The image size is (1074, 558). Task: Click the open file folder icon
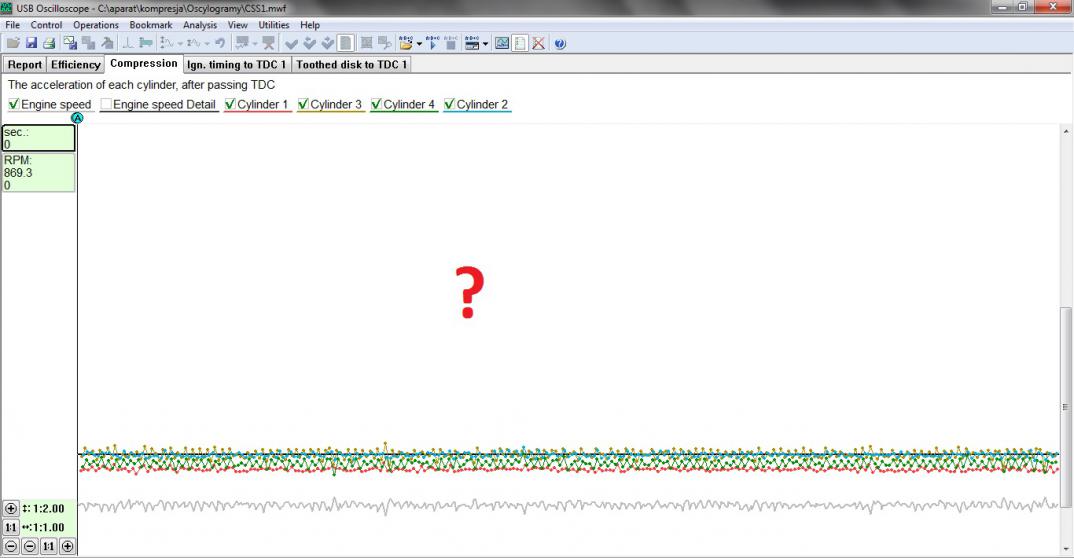tap(13, 43)
